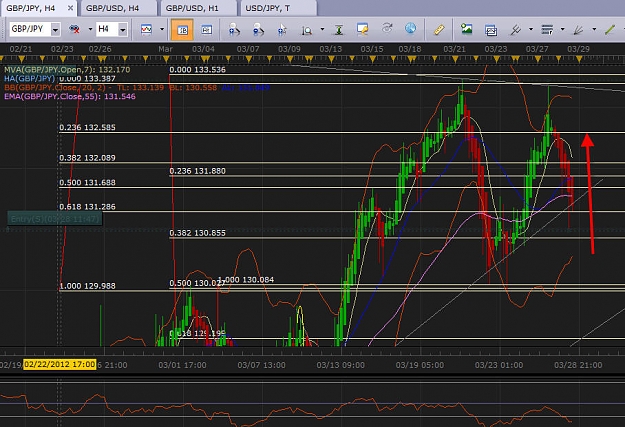Select the 0.236 132.585 Fibonacci level label
This screenshot has height=427, width=625.
click(87, 128)
